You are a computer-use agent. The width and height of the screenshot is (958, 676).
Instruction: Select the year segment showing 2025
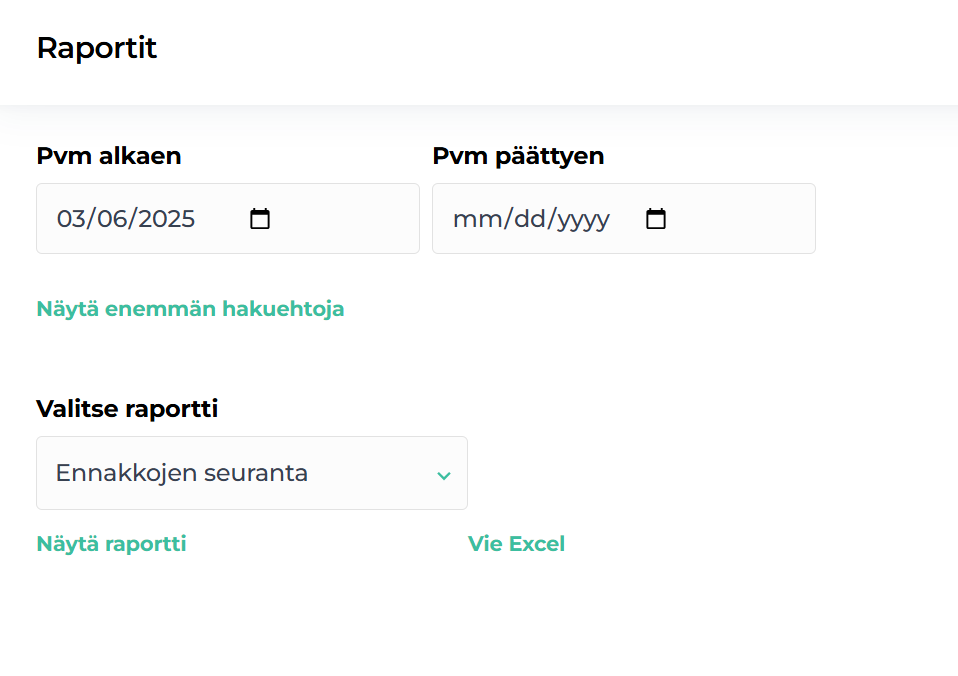(165, 219)
